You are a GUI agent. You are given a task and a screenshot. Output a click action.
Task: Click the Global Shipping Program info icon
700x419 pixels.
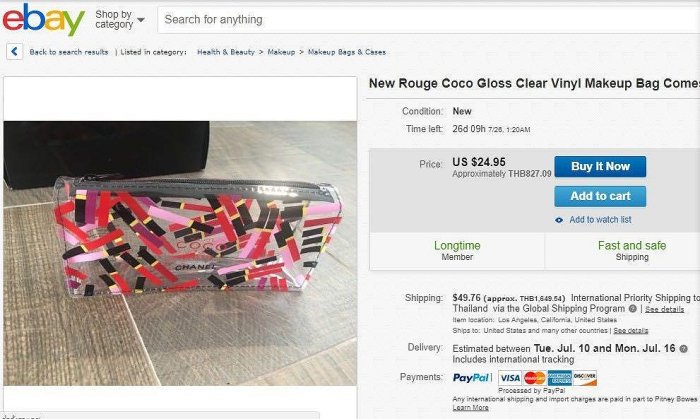632,309
